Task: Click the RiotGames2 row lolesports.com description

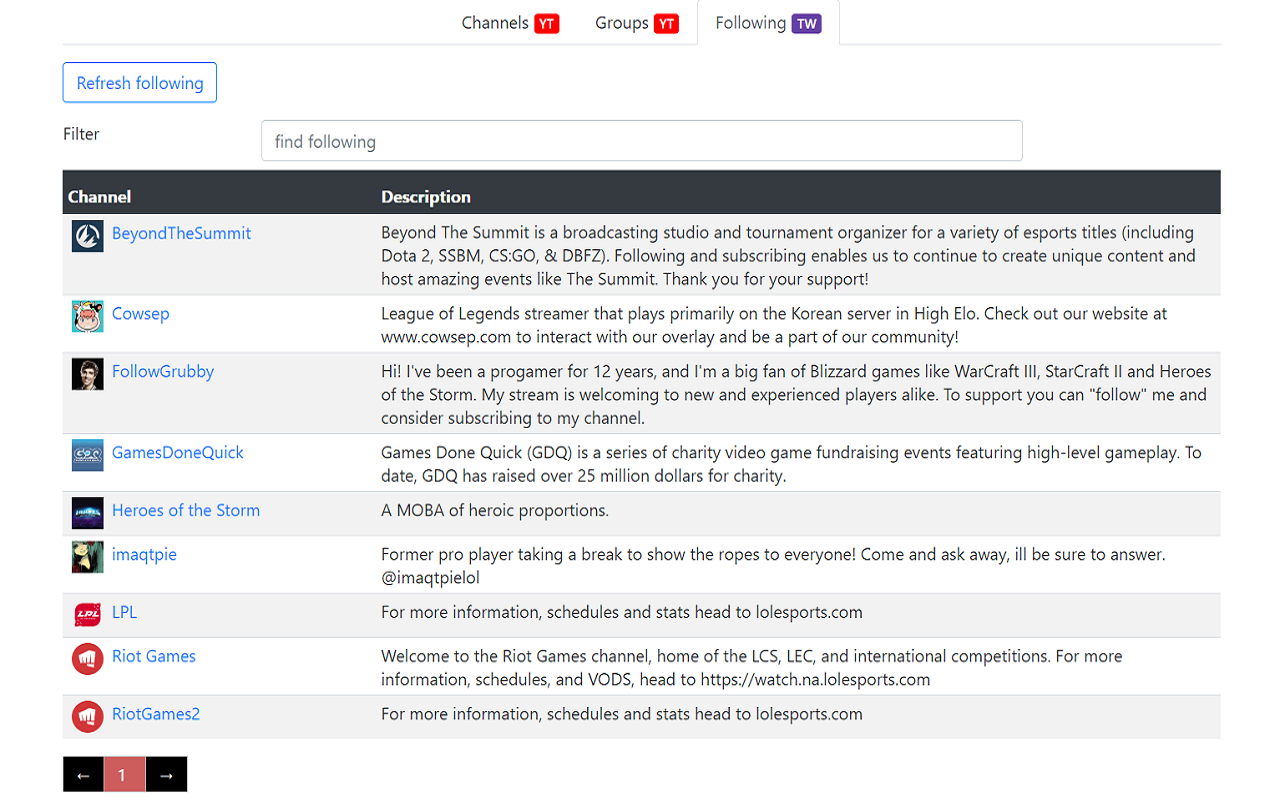Action: 622,714
